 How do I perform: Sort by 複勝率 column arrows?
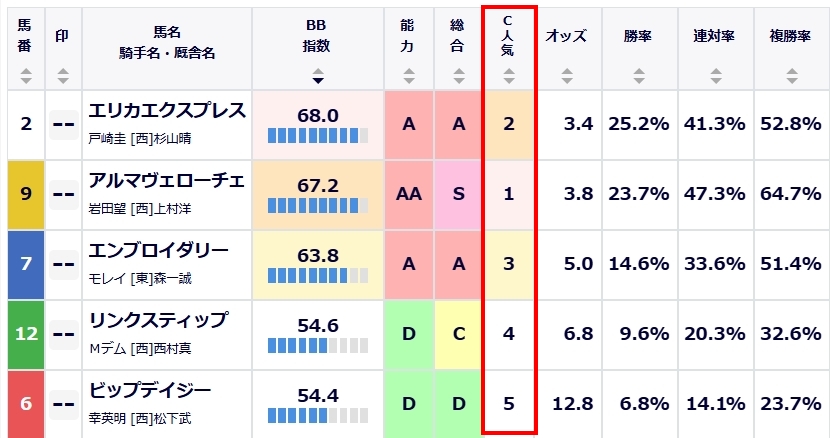(x=792, y=76)
